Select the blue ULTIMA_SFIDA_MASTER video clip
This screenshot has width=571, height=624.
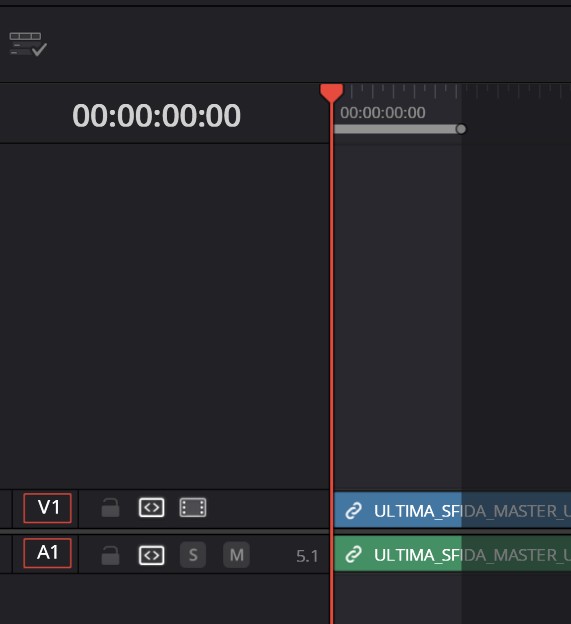(452, 510)
